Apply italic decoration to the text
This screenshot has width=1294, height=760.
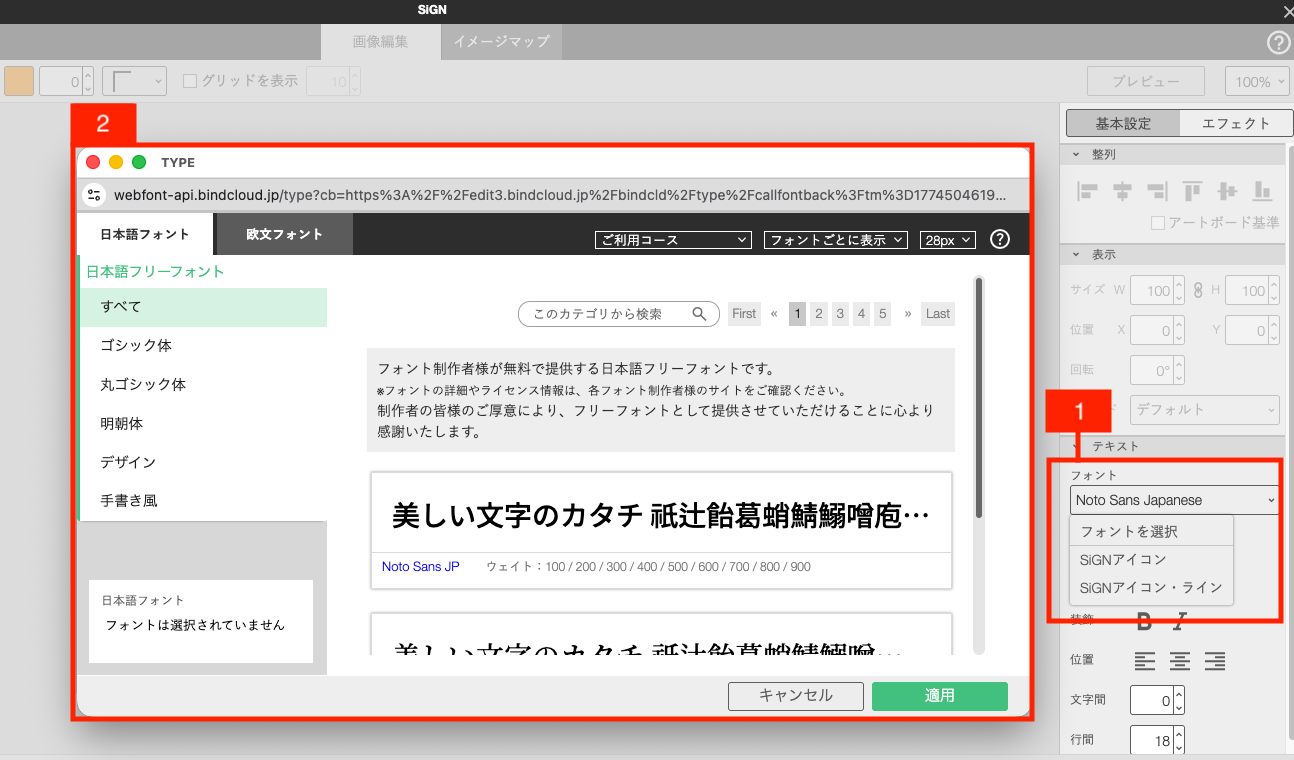(1178, 620)
